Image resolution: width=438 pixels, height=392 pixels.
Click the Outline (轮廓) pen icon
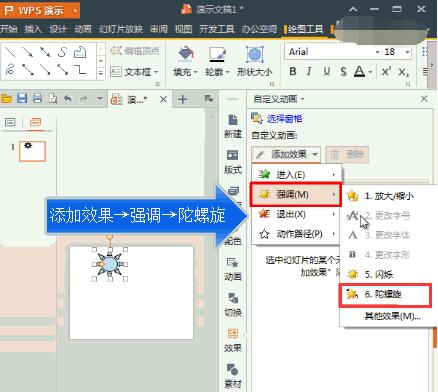pos(218,54)
